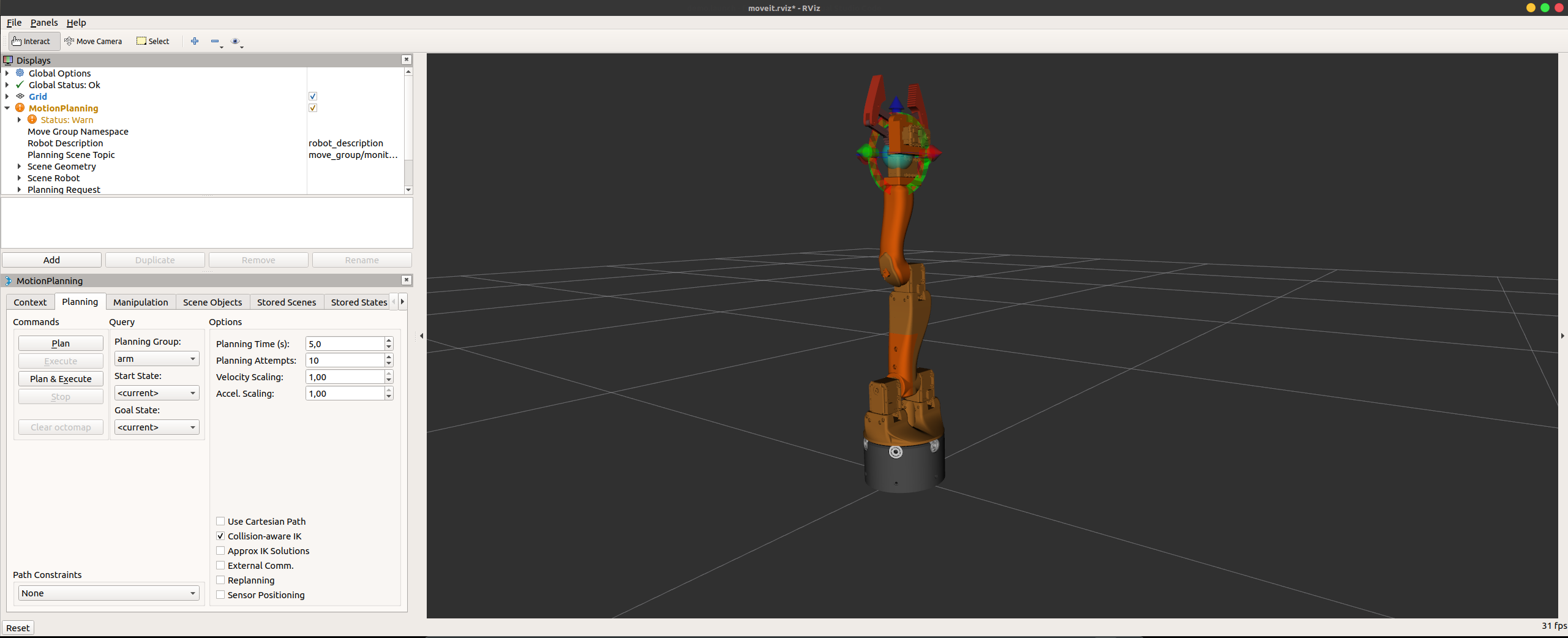Expand the right side panel arrow
This screenshot has height=638, width=1568.
point(1562,336)
